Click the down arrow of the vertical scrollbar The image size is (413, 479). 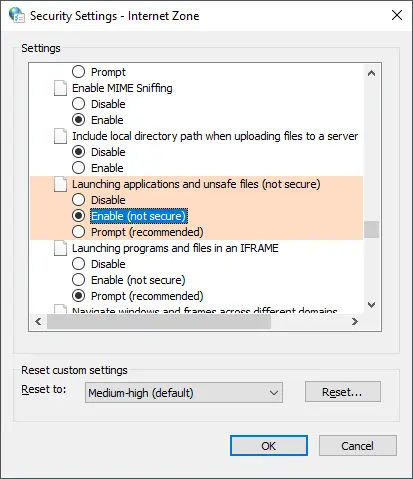pyautogui.click(x=371, y=305)
